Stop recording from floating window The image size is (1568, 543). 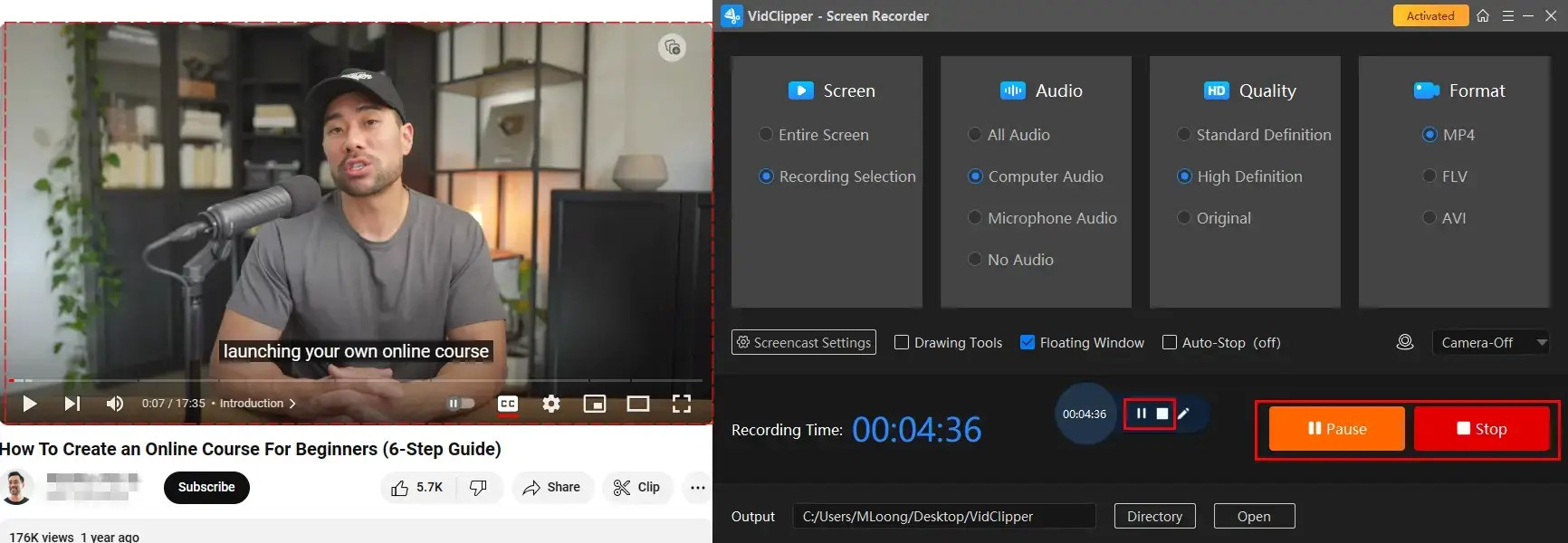[1162, 414]
